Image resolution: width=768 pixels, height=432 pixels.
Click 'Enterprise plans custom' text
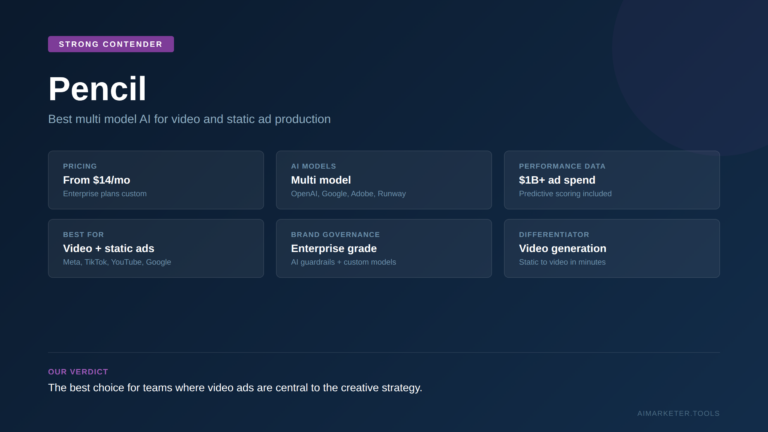pyautogui.click(x=105, y=194)
